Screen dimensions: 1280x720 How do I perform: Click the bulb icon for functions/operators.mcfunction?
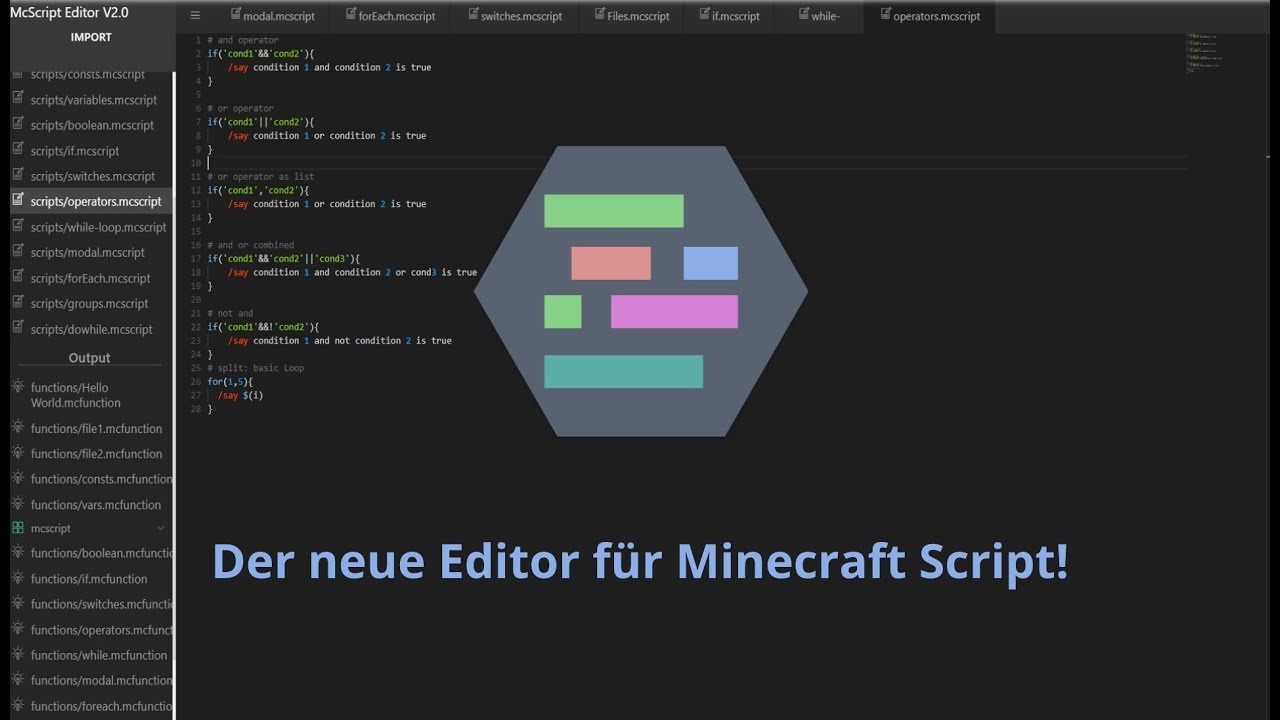(x=17, y=629)
